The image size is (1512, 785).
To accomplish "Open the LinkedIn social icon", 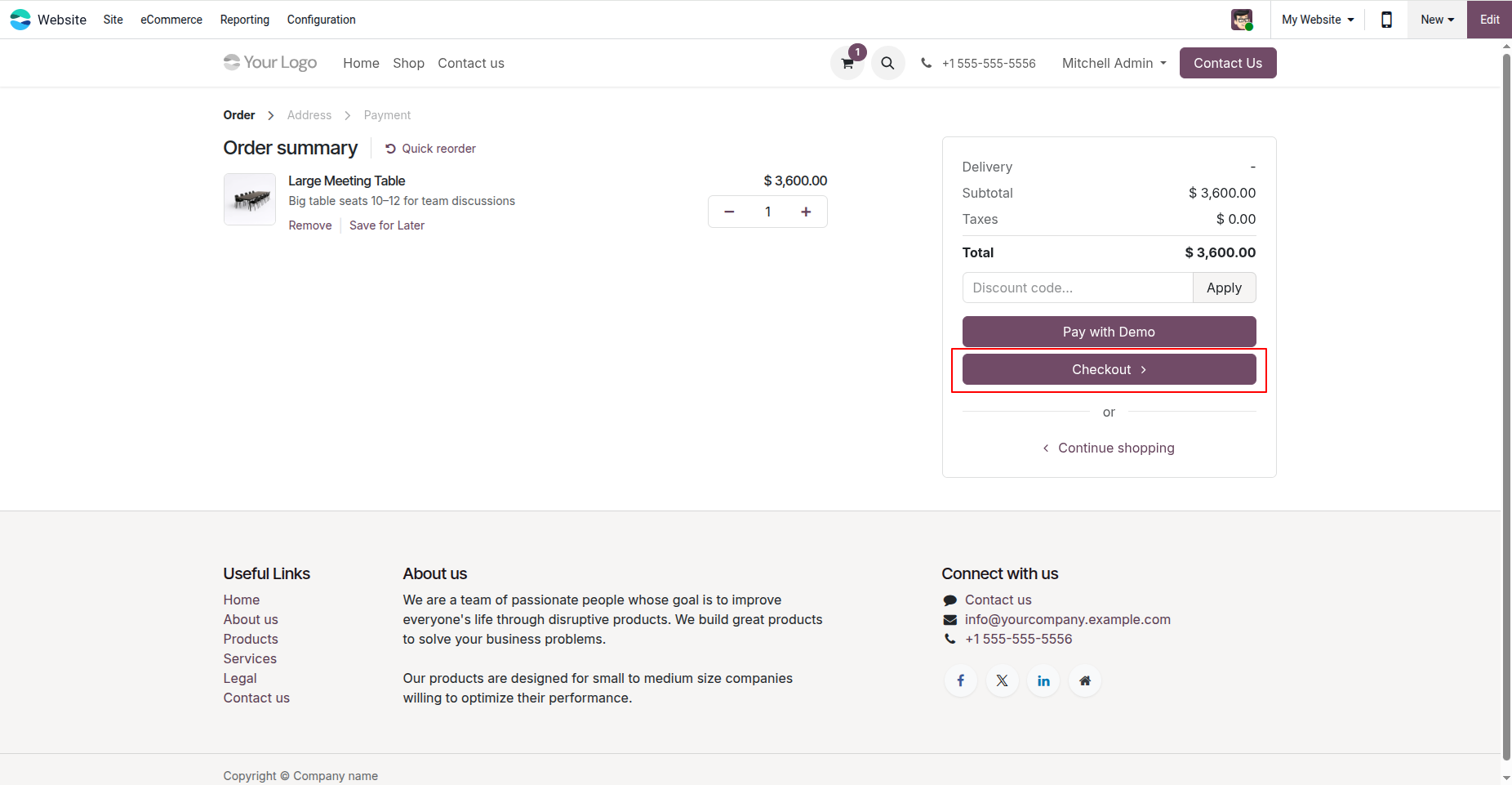I will click(1043, 680).
